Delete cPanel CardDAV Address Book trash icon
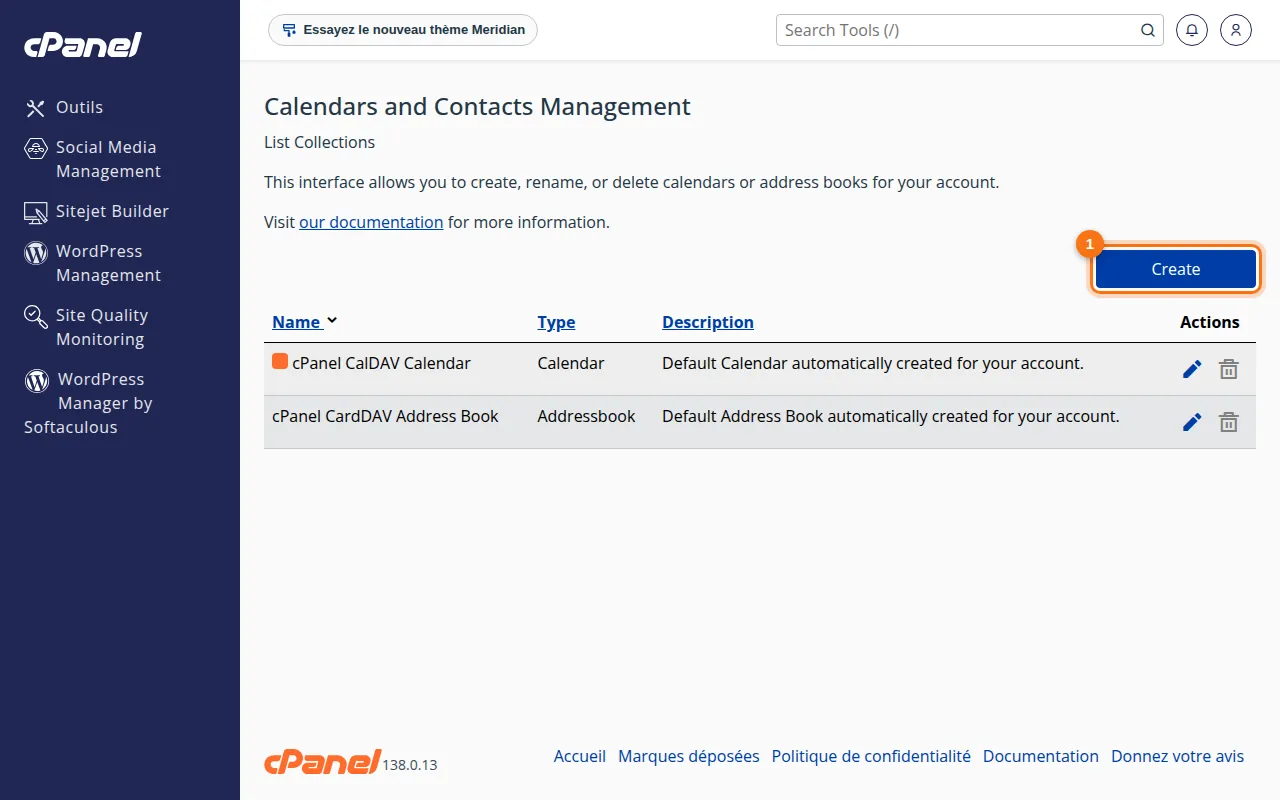Screen dimensions: 1280x800 1229,423
